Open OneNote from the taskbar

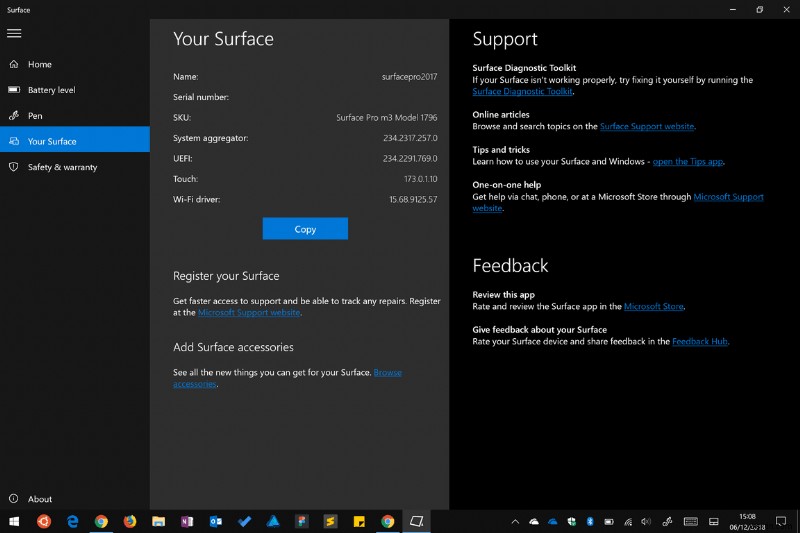pos(187,522)
